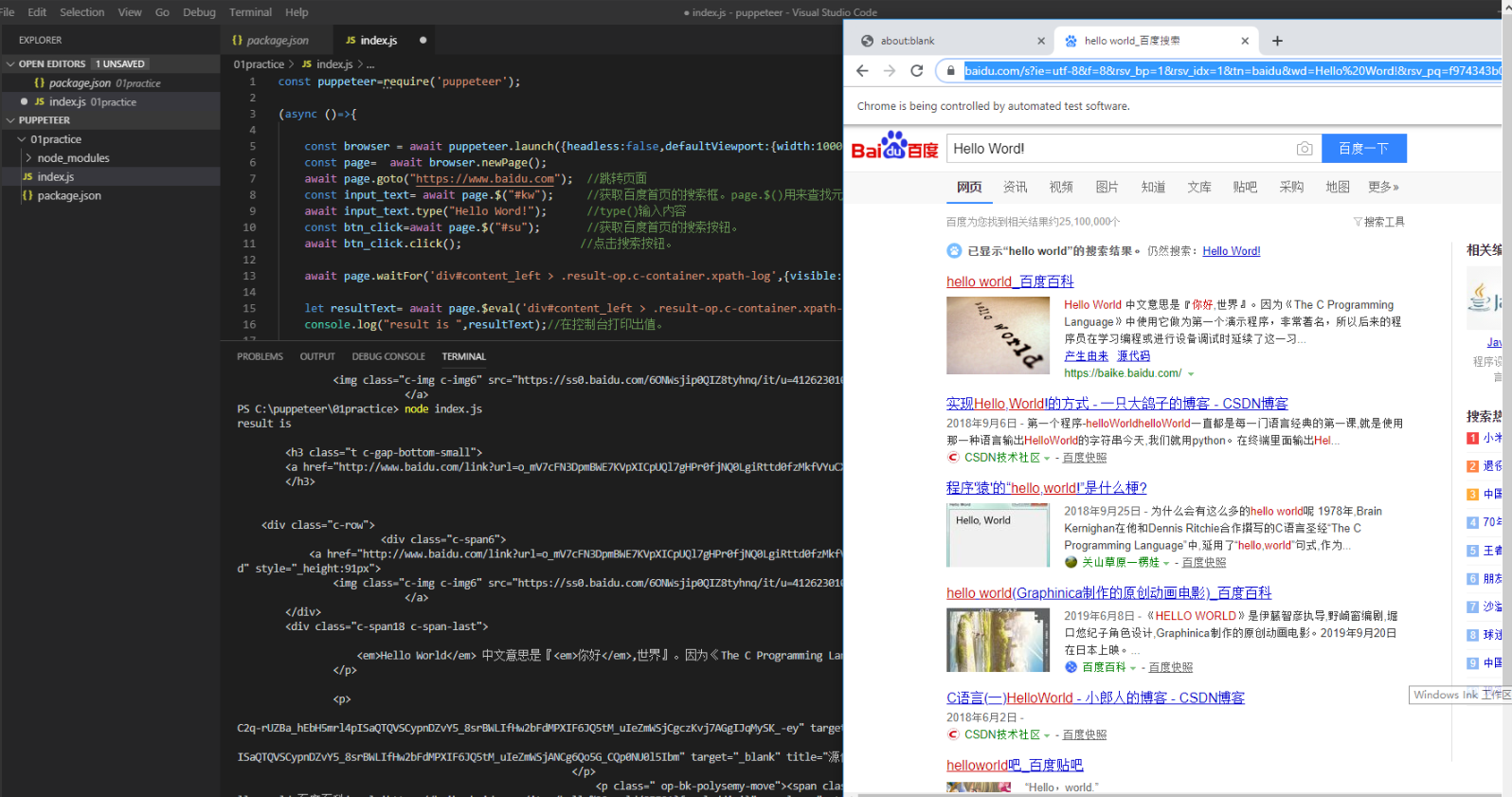
Task: Open the Edit menu
Action: (x=37, y=12)
